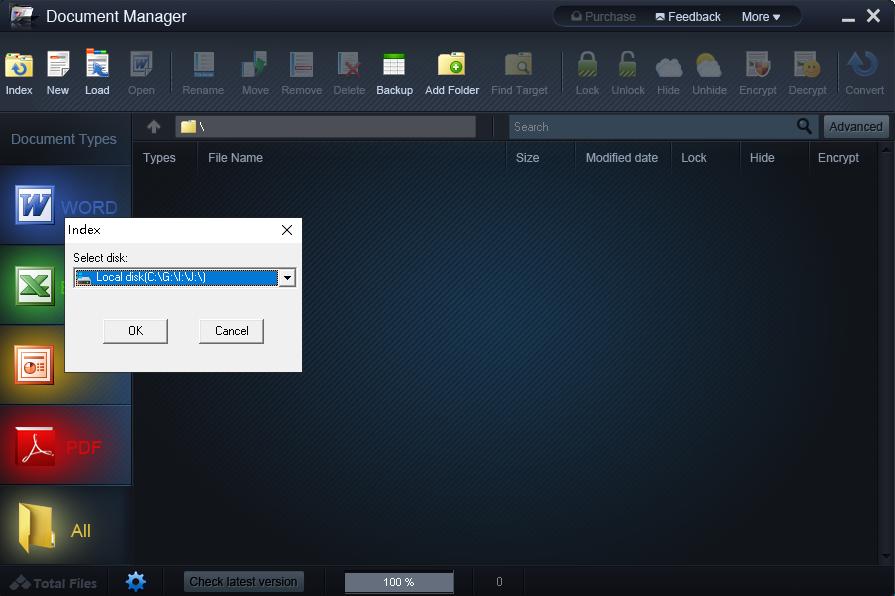Viewport: 895px width, 596px height.
Task: Open Advanced search options
Action: 856,126
